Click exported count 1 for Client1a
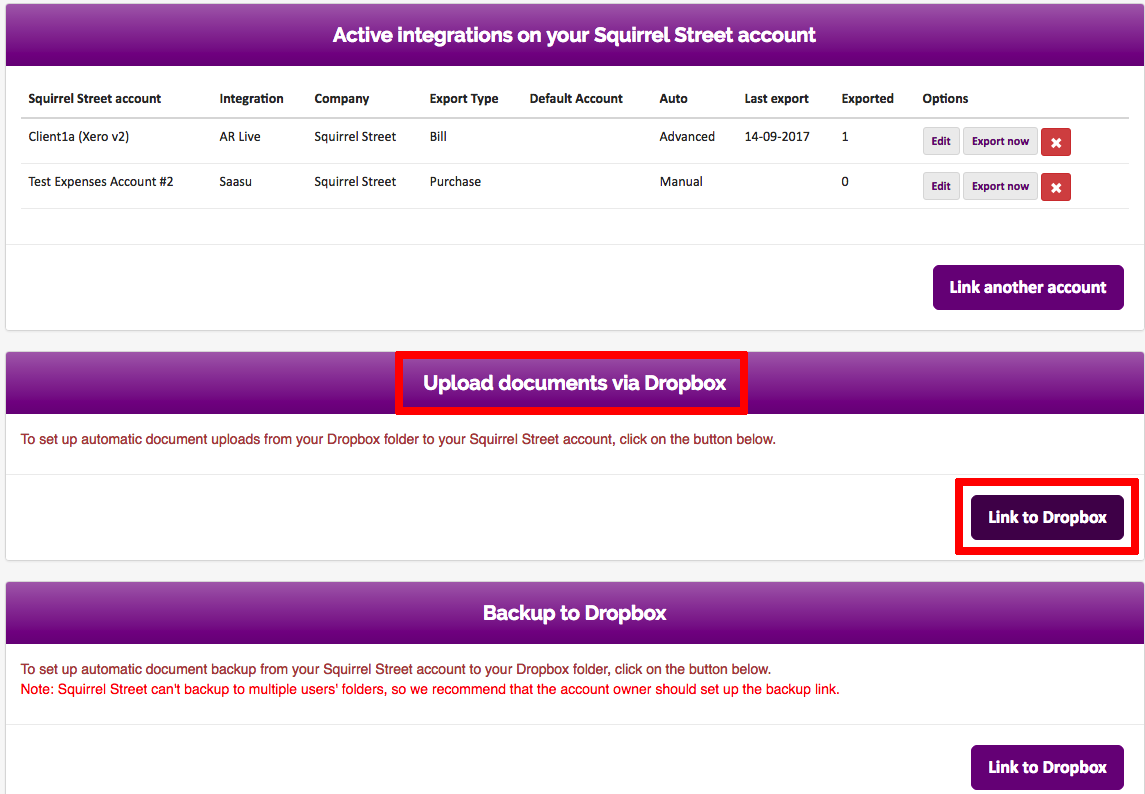Screen dimensions: 1145x794 845,137
